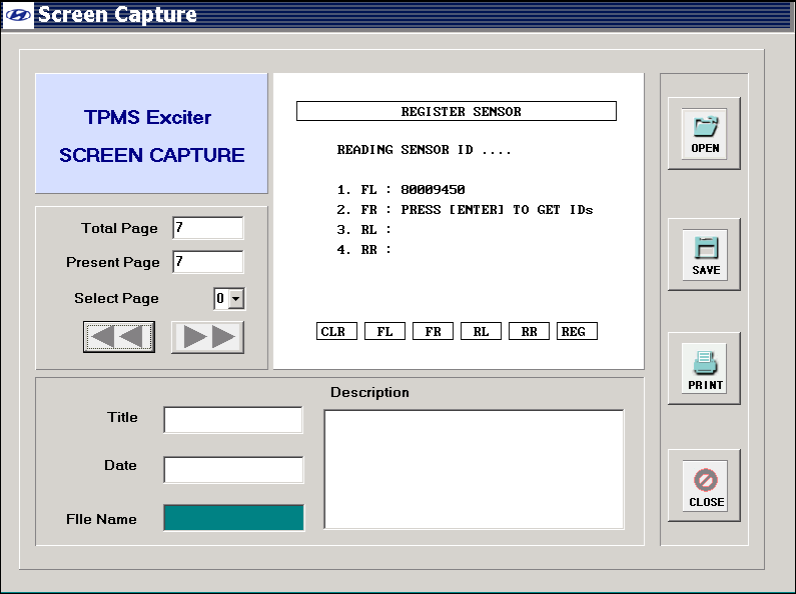Select the teal File Name field
This screenshot has height=594, width=796.
click(234, 517)
